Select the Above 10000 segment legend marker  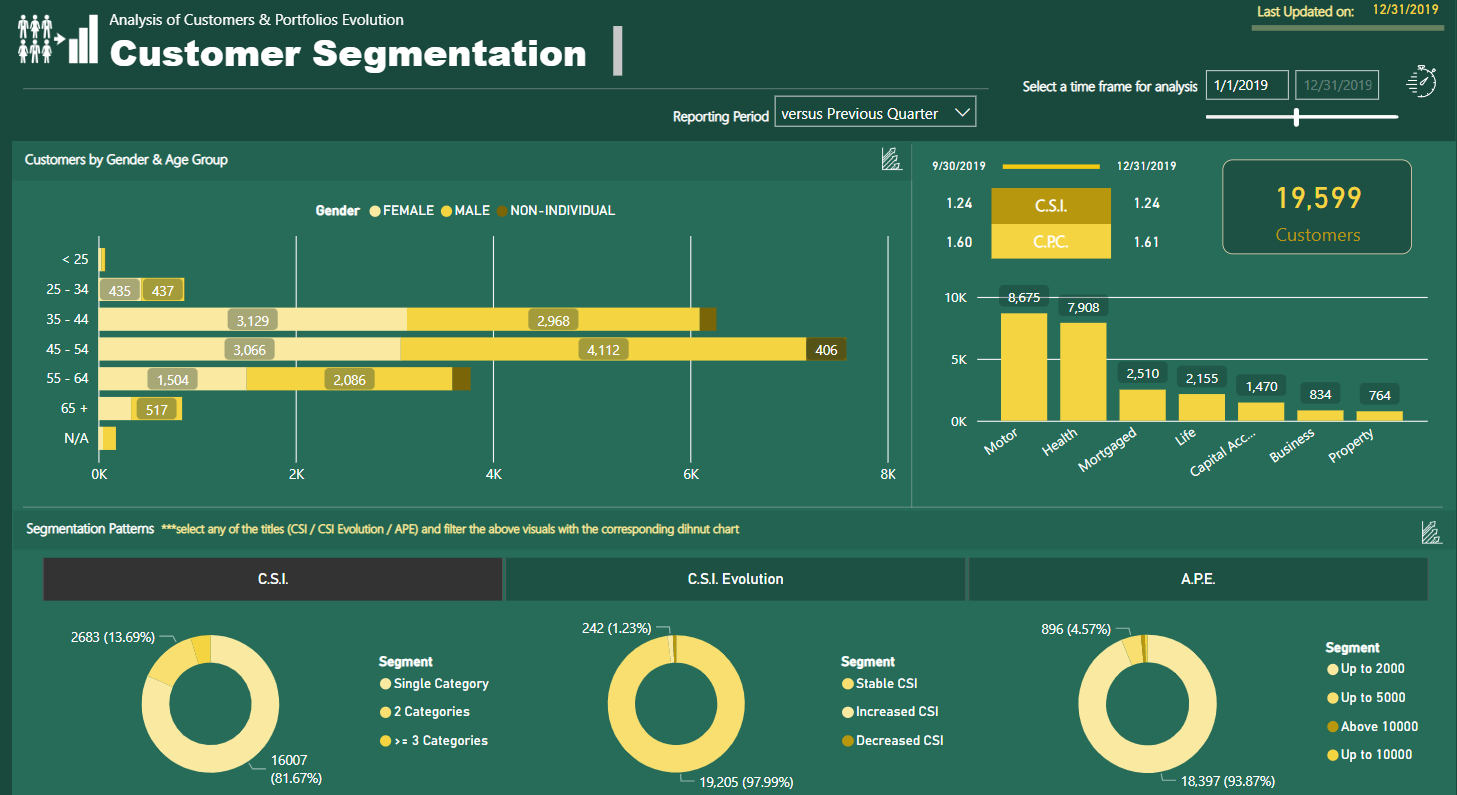click(x=1332, y=727)
